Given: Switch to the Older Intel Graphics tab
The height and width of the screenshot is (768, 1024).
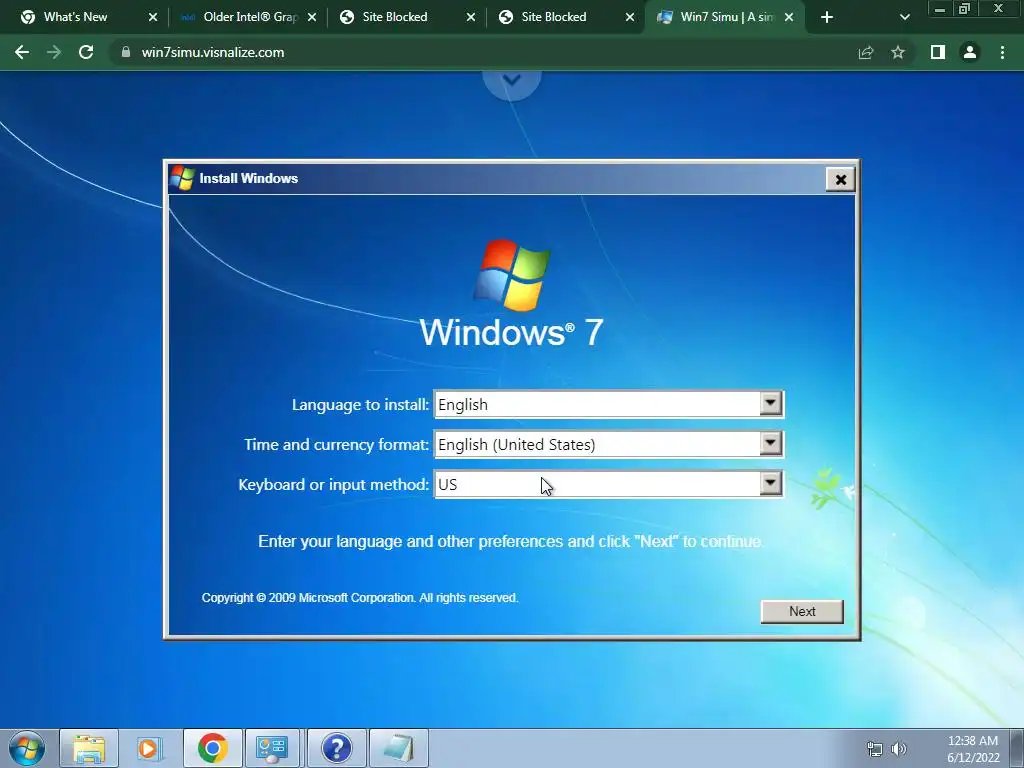Looking at the screenshot, I should pos(250,17).
